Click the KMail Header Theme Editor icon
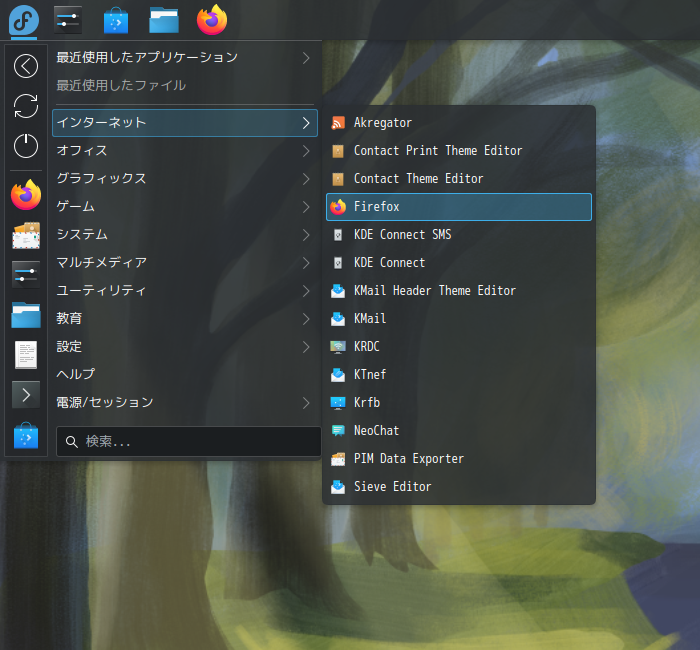 pyautogui.click(x=338, y=291)
